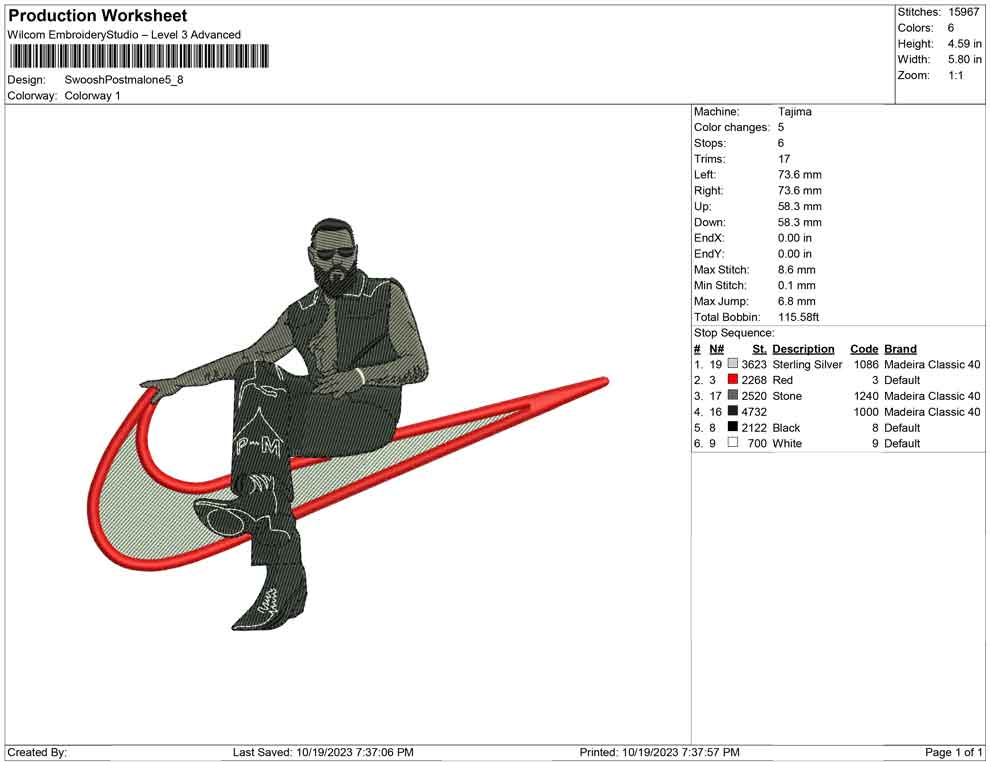This screenshot has height=762, width=990.
Task: Click the "Production Worksheet" title
Action: coord(98,15)
